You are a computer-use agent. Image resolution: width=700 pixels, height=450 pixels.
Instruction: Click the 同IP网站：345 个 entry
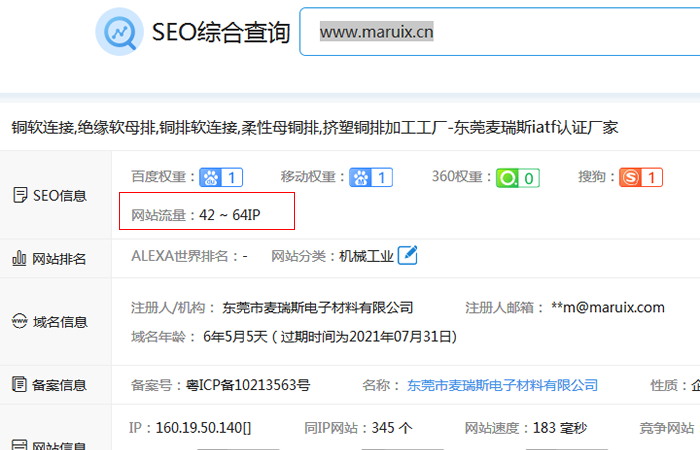pos(358,428)
